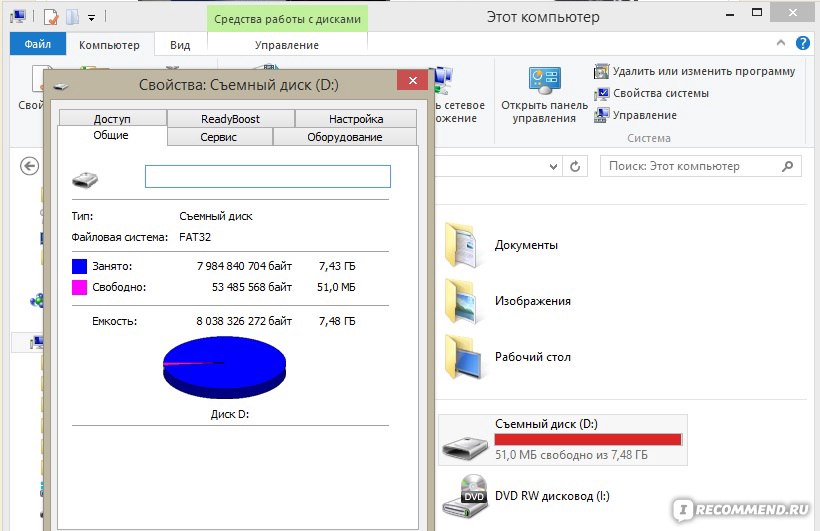Select the ReadyBoost tab
The image size is (820, 531).
pyautogui.click(x=231, y=119)
